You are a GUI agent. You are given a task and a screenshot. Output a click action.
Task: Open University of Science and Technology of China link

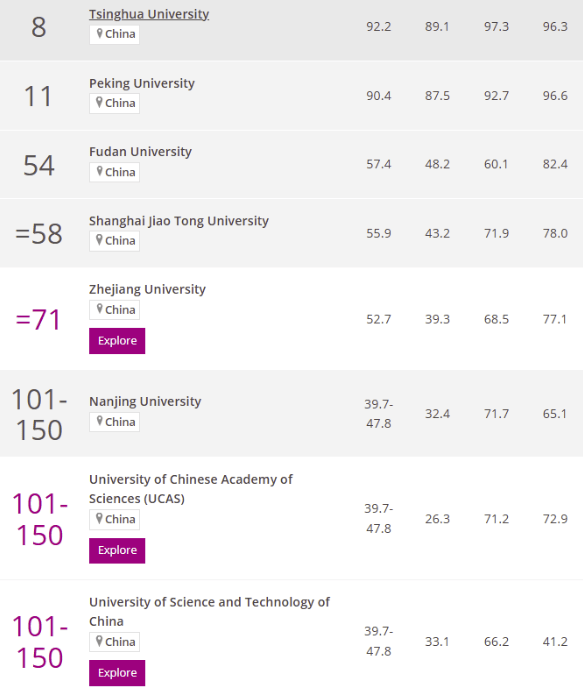pos(209,612)
